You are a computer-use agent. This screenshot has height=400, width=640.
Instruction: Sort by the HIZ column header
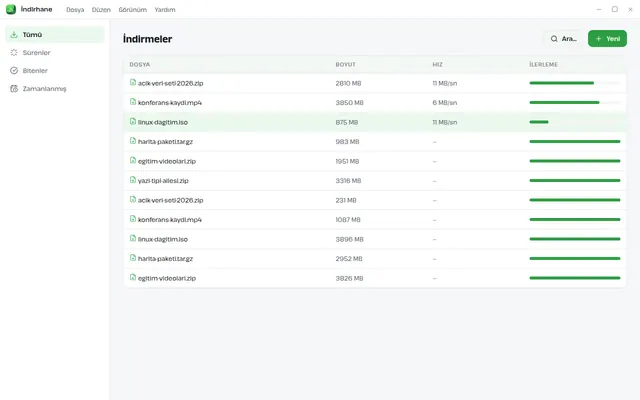[438, 64]
